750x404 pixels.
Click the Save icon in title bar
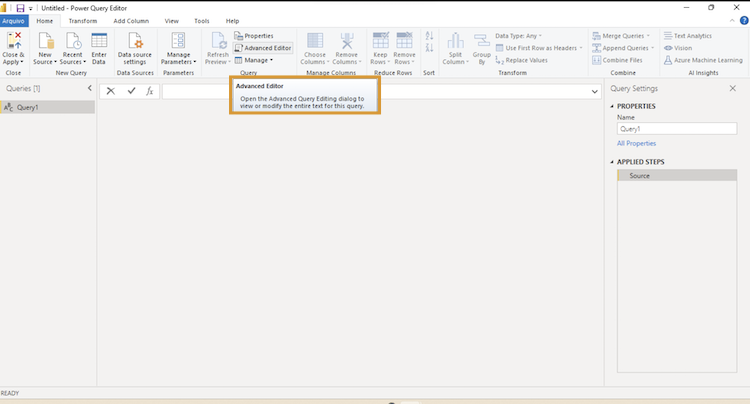point(20,8)
